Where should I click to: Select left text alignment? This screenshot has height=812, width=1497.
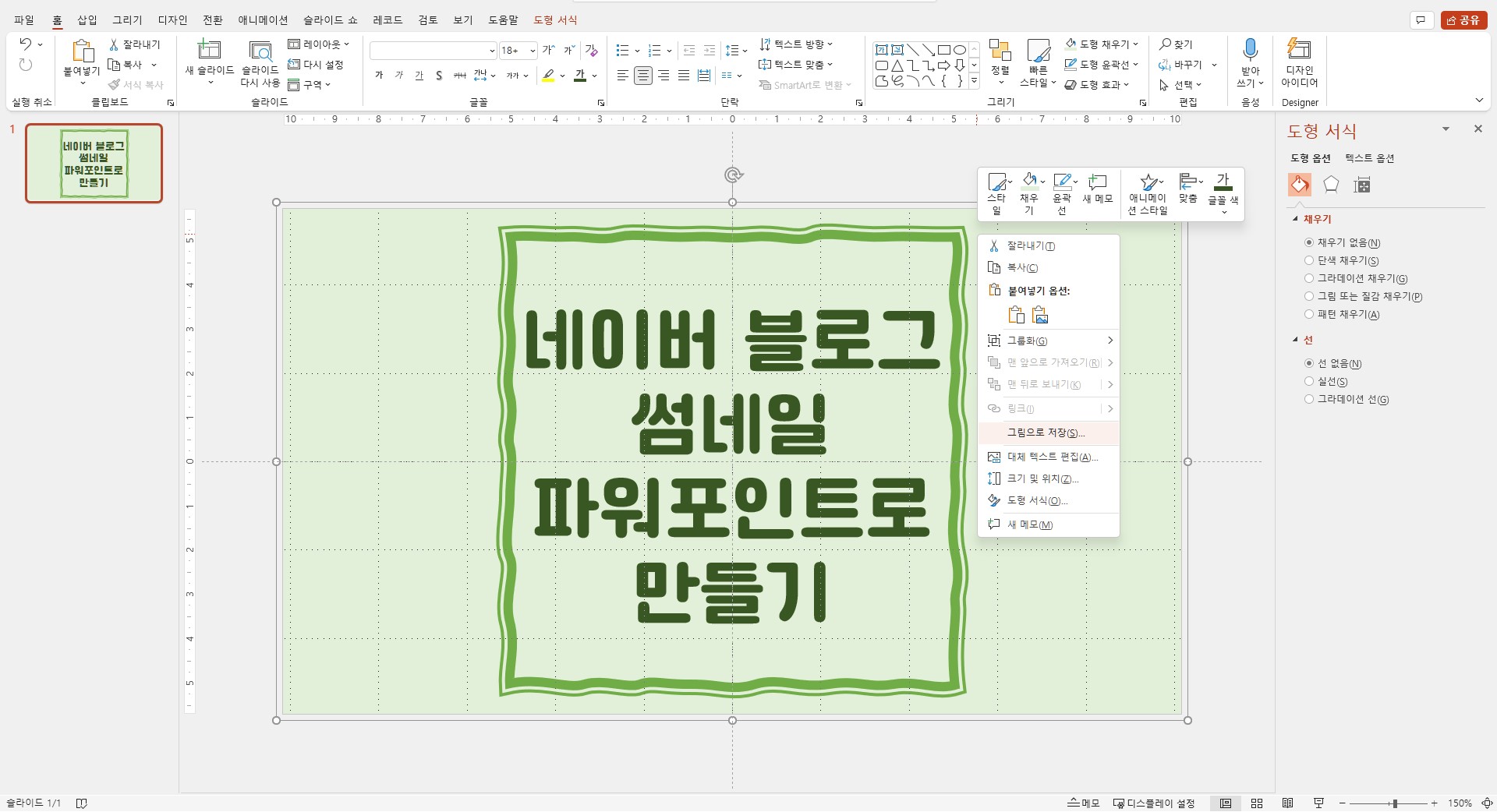pos(623,76)
